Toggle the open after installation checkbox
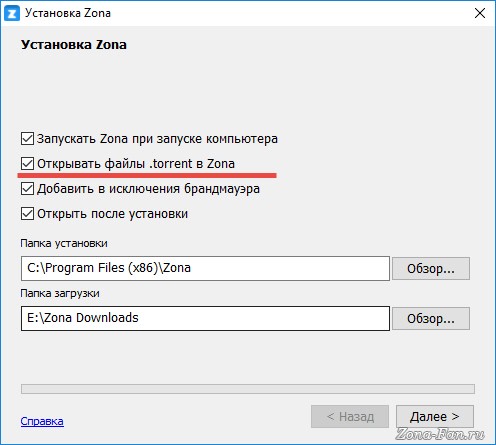Screen dimensions: 496x445 pyautogui.click(x=27, y=214)
